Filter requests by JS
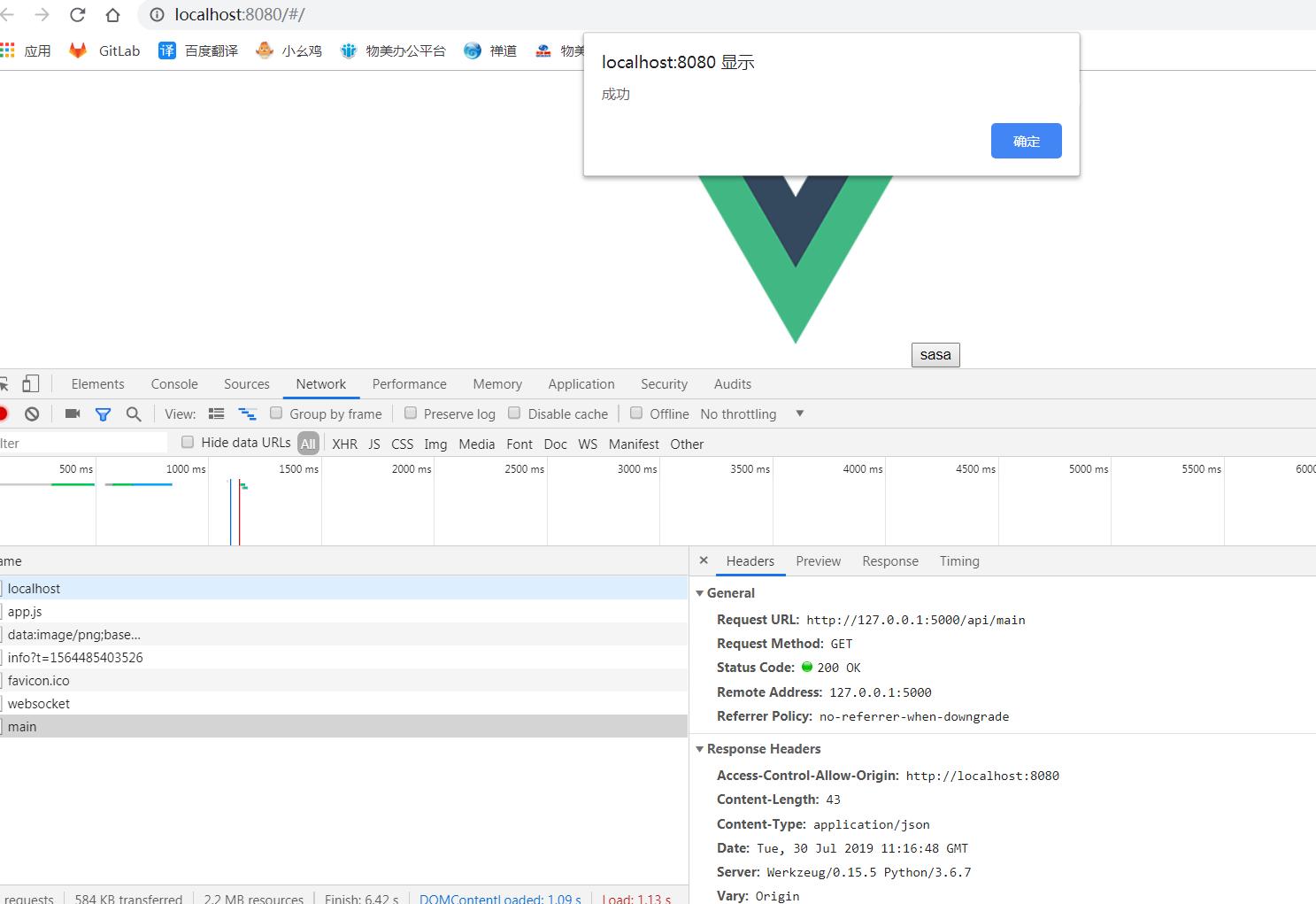 click(x=374, y=444)
